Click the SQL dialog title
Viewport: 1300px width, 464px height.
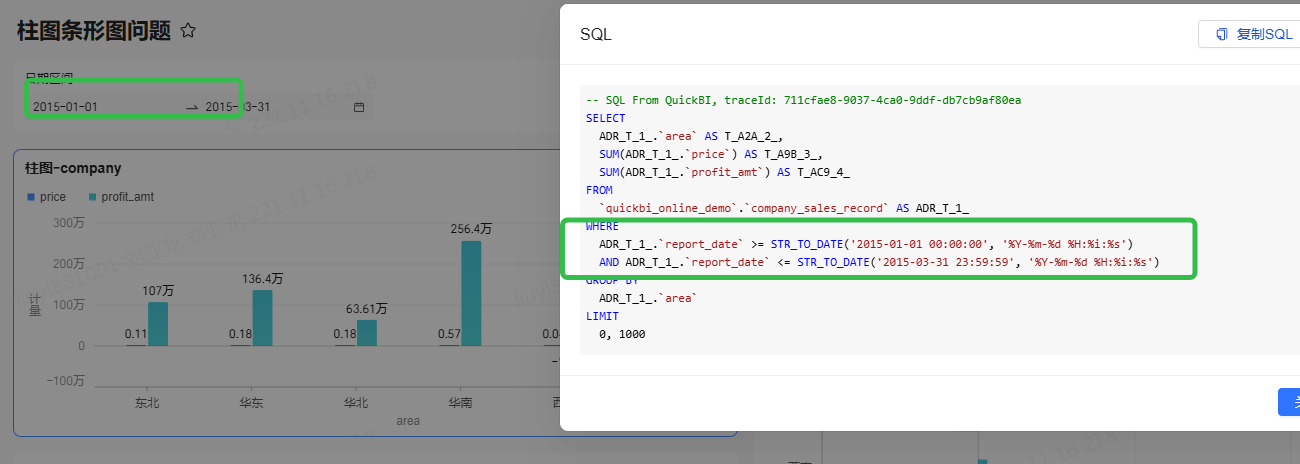coord(596,34)
